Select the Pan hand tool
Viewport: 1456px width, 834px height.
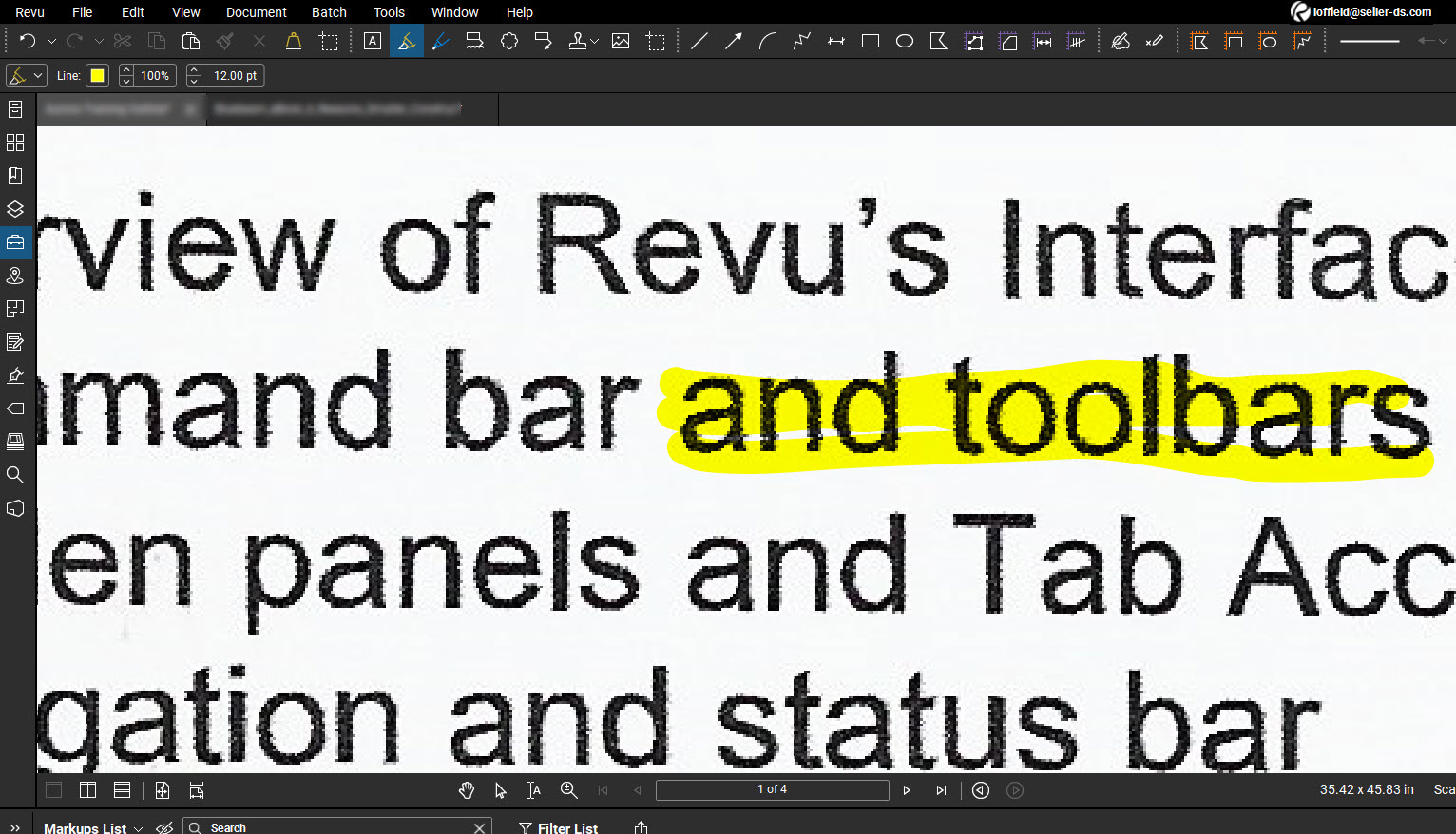pos(467,790)
